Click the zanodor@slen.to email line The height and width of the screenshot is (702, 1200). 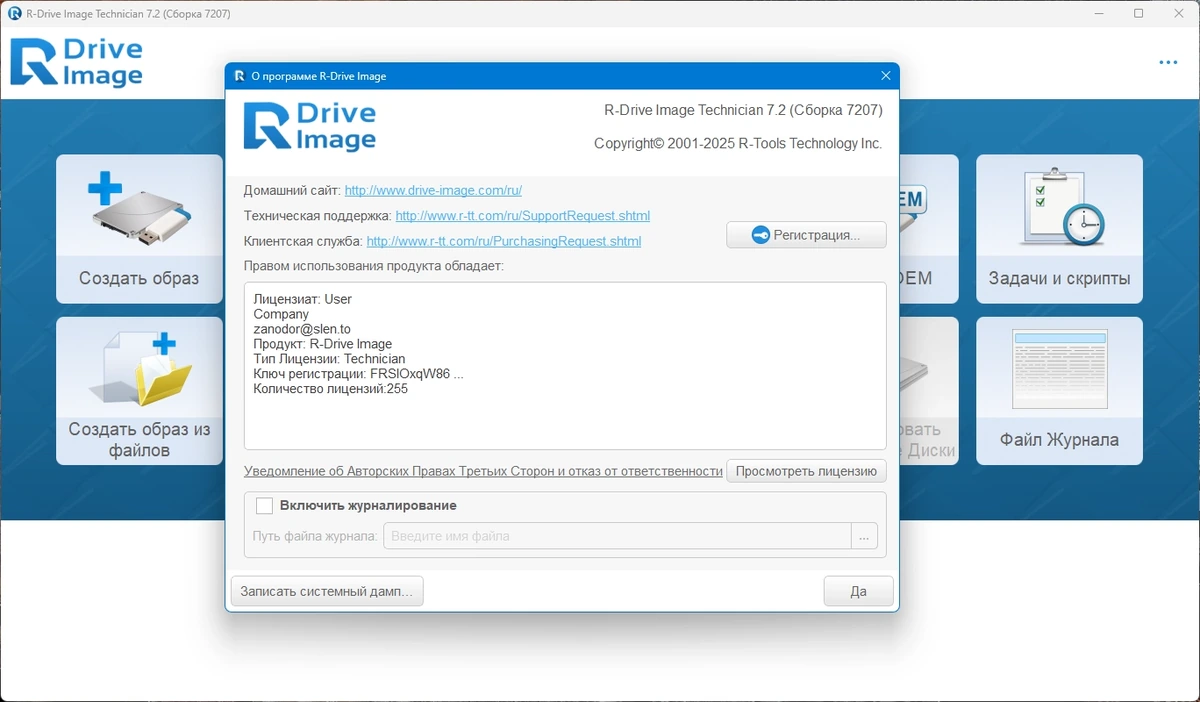tap(302, 329)
